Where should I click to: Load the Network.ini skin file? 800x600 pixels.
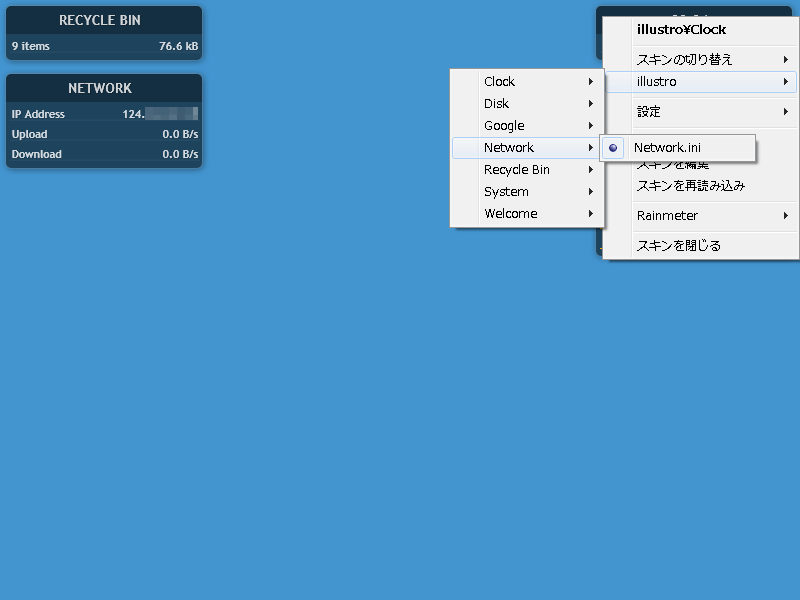677,148
